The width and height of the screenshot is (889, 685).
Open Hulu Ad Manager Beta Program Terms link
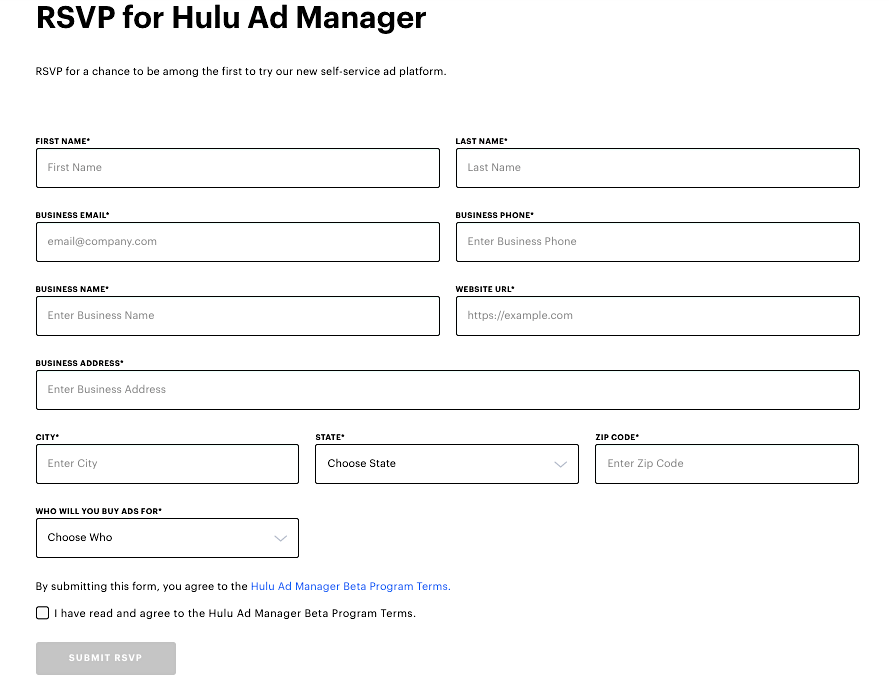point(350,586)
